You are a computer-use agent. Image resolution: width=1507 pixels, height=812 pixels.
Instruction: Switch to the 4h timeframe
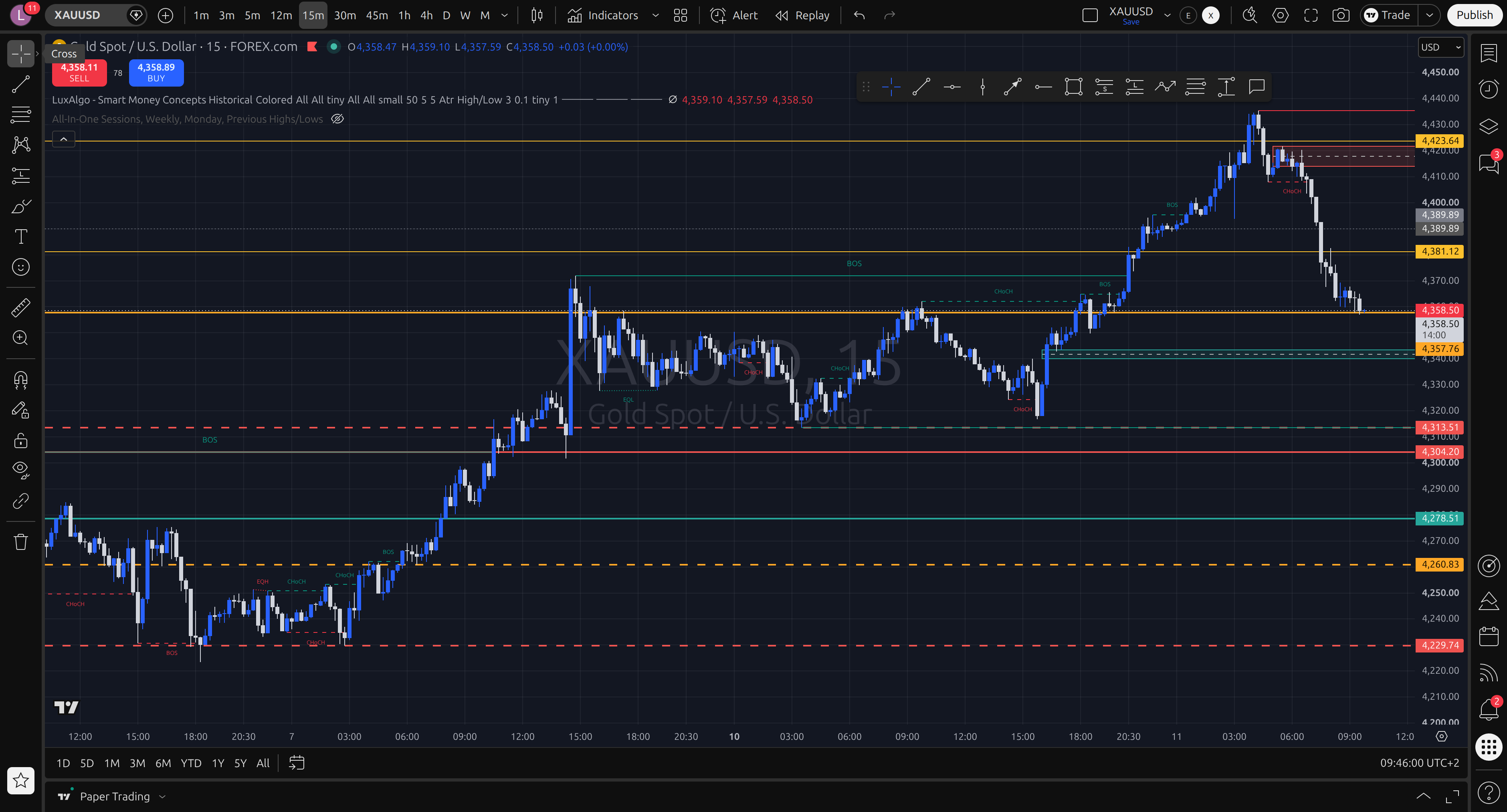coord(426,15)
